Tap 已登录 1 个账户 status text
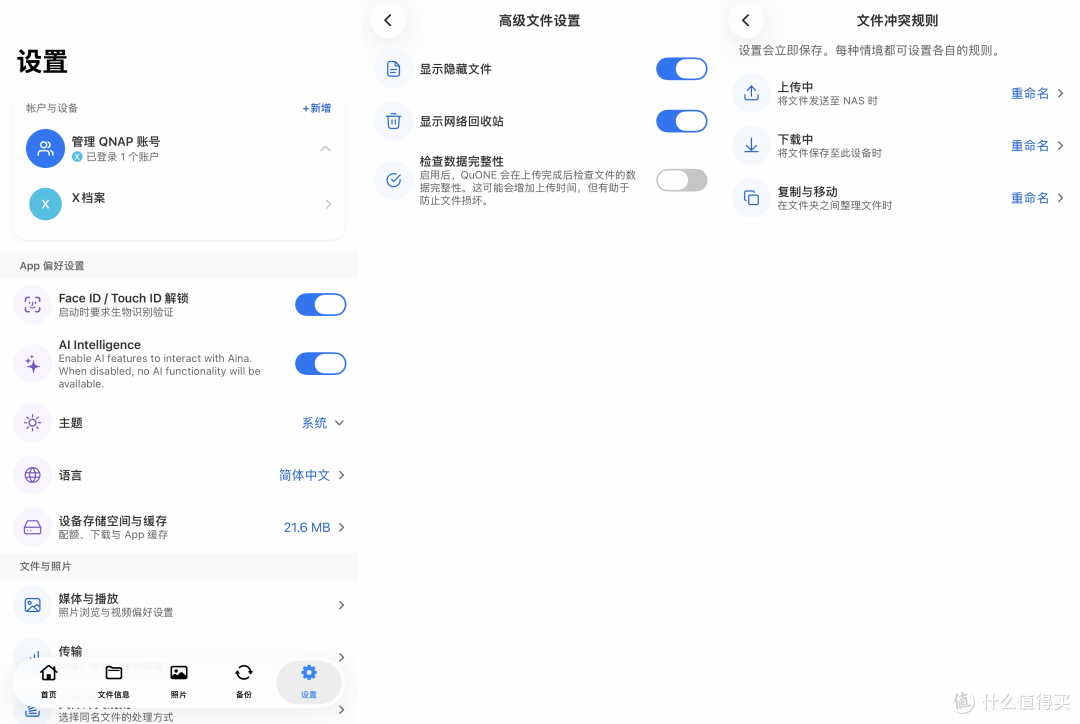The height and width of the screenshot is (724, 1080). (122, 156)
